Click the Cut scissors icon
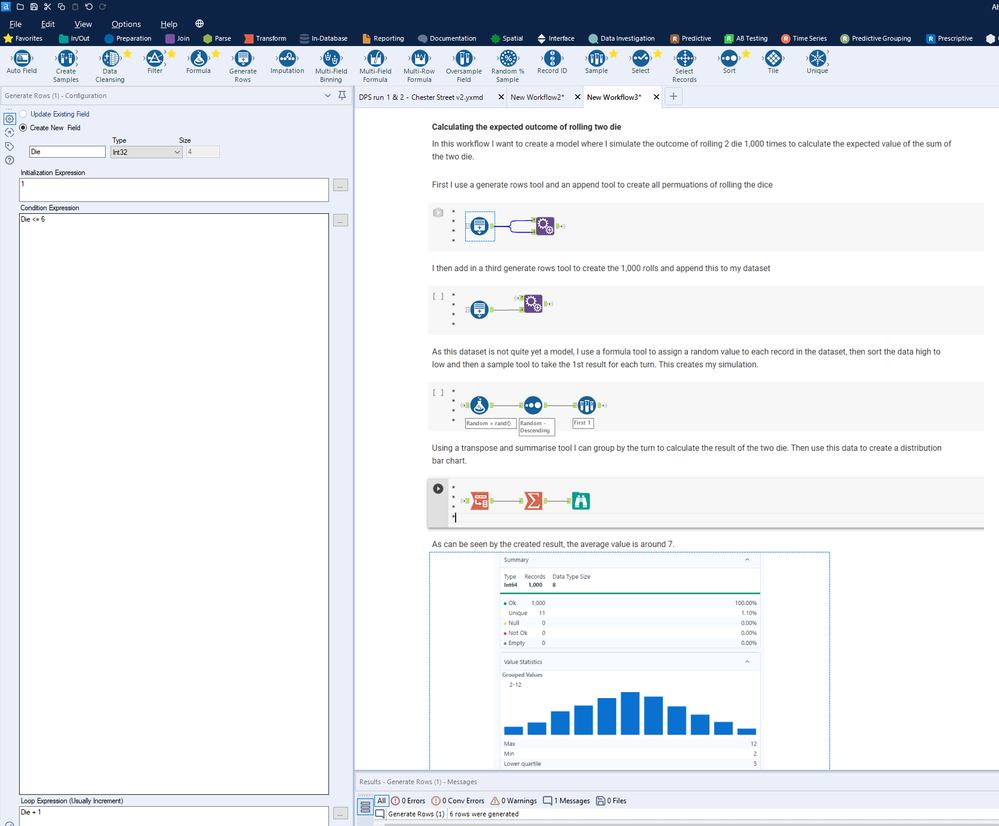Screen dimensions: 999x826 (47, 6)
